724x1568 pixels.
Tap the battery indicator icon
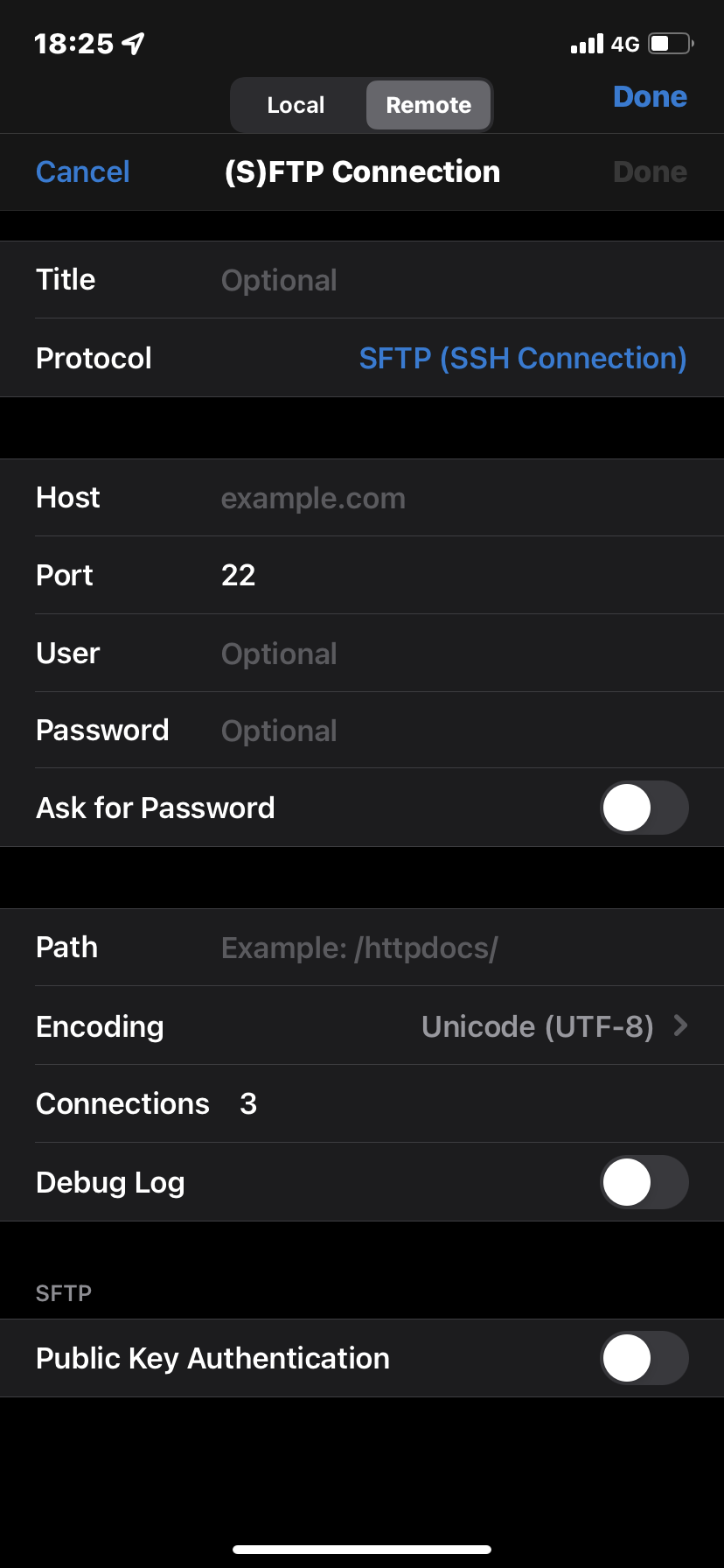click(671, 44)
